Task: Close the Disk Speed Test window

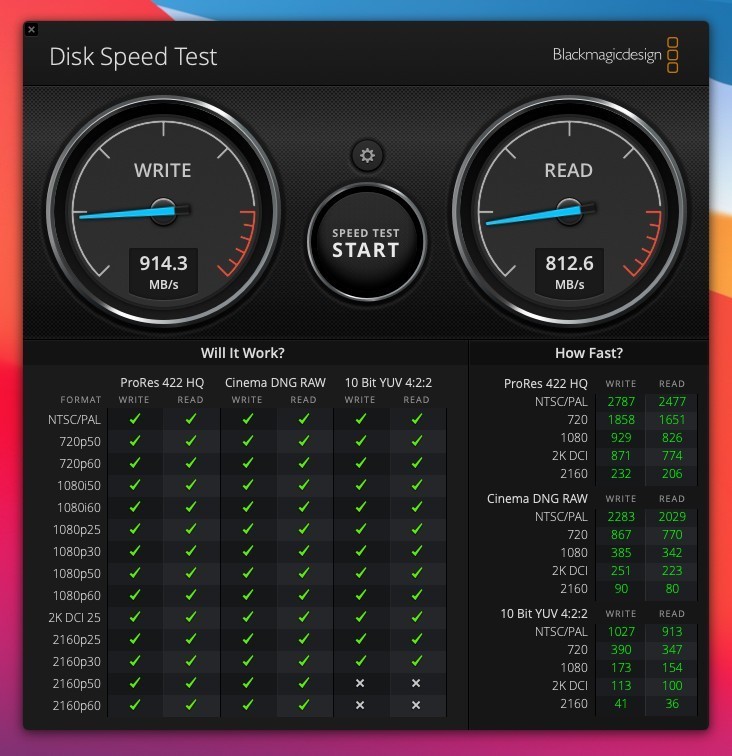Action: [x=31, y=30]
